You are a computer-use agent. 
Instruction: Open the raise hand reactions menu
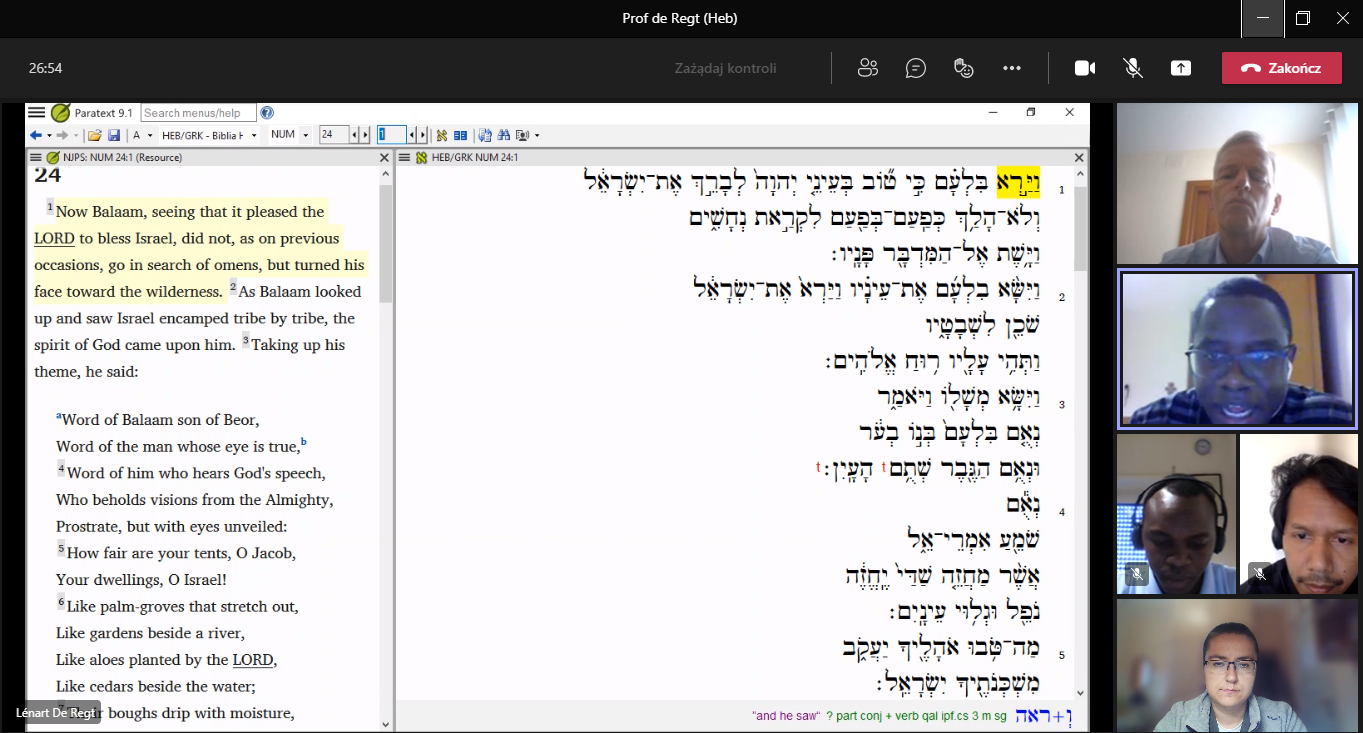coord(963,68)
